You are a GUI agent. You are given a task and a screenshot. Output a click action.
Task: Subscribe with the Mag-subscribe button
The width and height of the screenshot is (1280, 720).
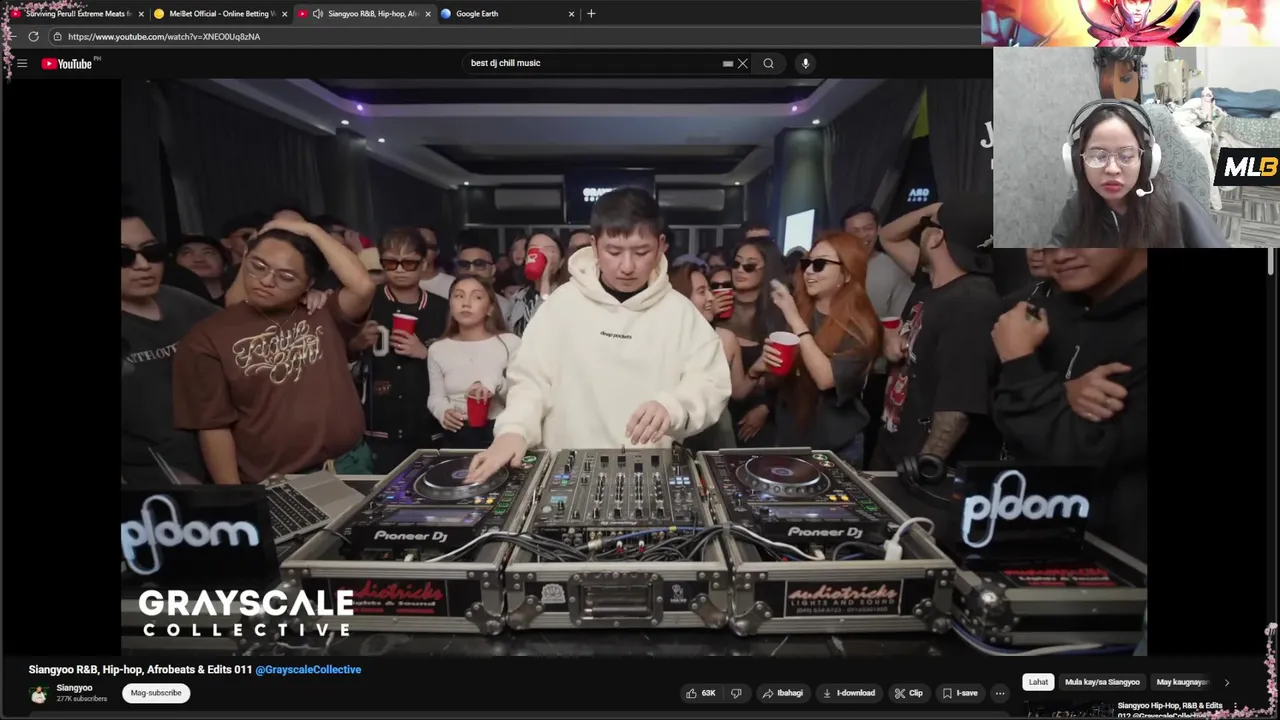(x=156, y=693)
